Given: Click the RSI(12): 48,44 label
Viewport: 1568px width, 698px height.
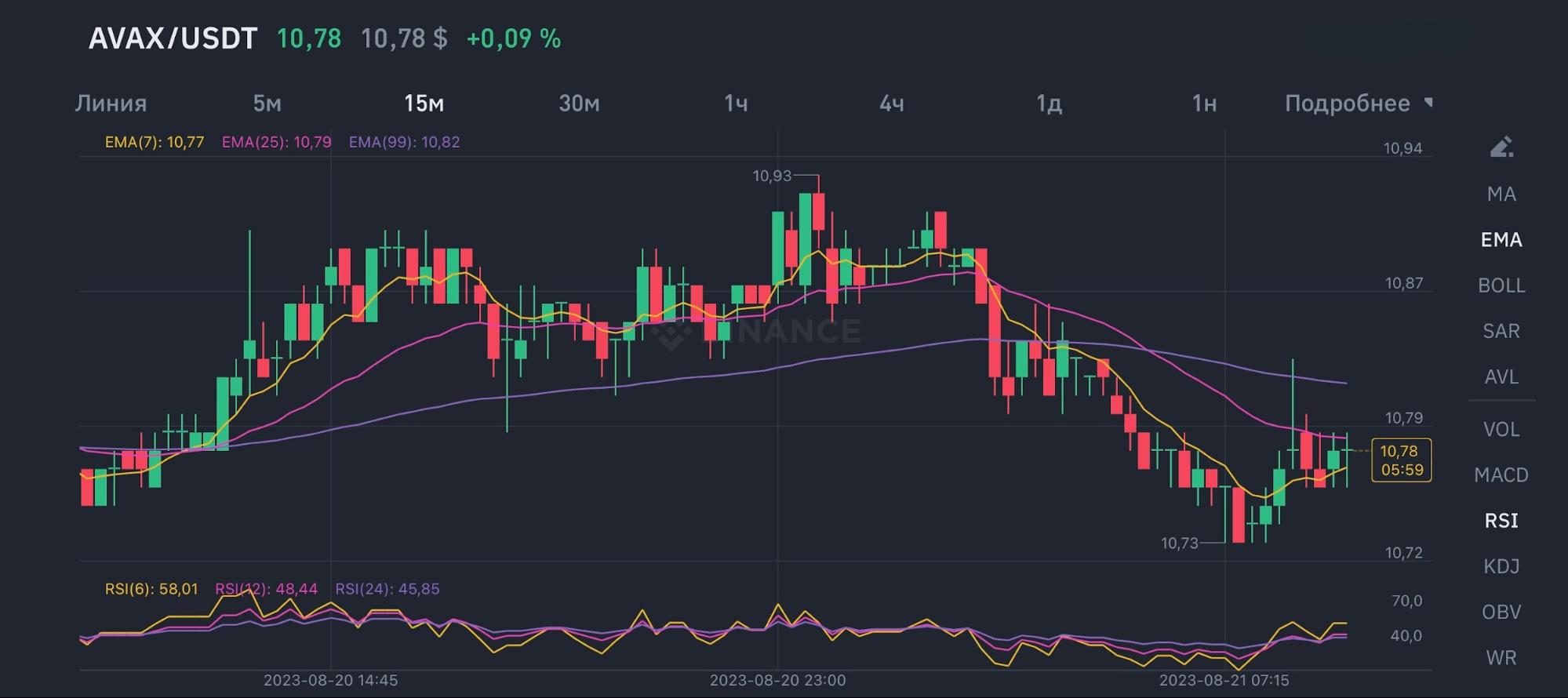Looking at the screenshot, I should tap(266, 589).
